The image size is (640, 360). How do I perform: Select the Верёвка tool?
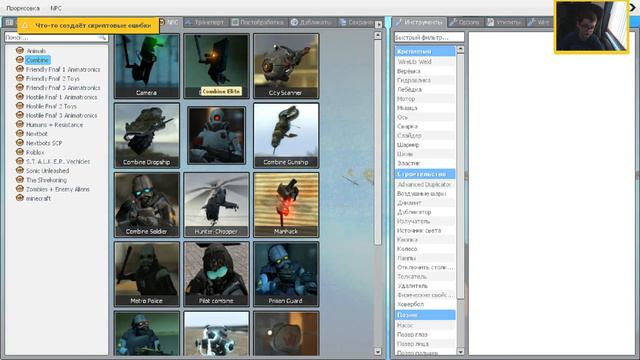tap(425, 71)
